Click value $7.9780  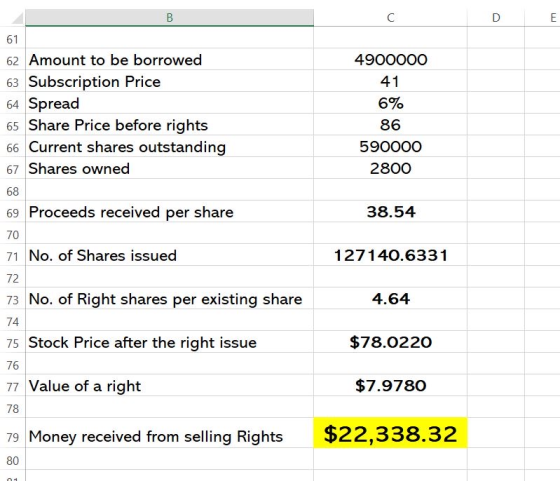point(390,386)
